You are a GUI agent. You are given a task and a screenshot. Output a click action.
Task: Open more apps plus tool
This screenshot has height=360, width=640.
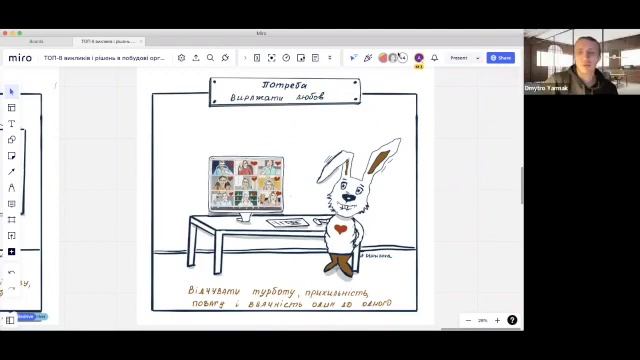pos(11,251)
